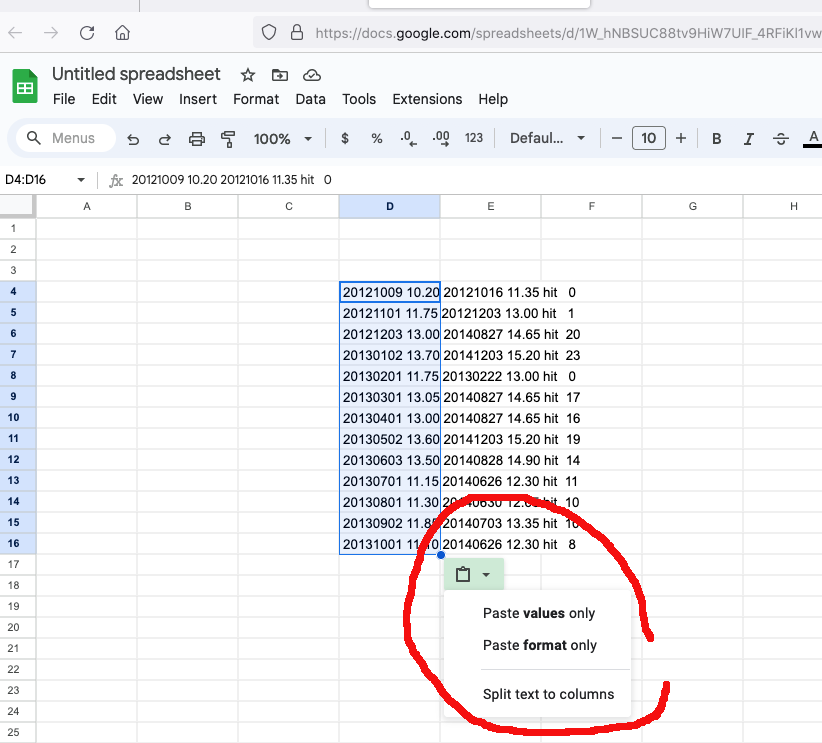The width and height of the screenshot is (822, 743).
Task: Open the Extensions menu
Action: pyautogui.click(x=427, y=99)
